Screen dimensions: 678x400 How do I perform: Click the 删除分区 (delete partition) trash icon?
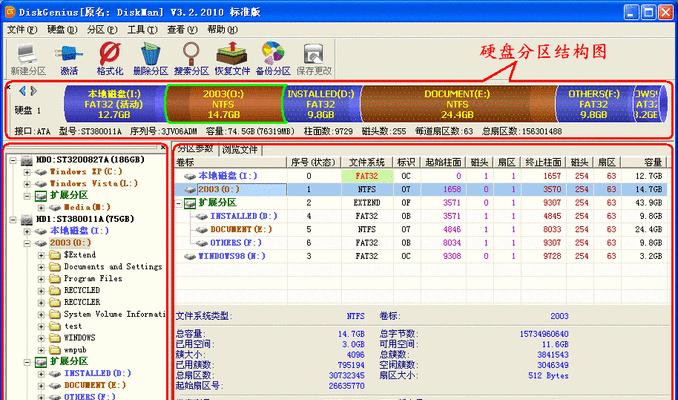click(x=150, y=59)
